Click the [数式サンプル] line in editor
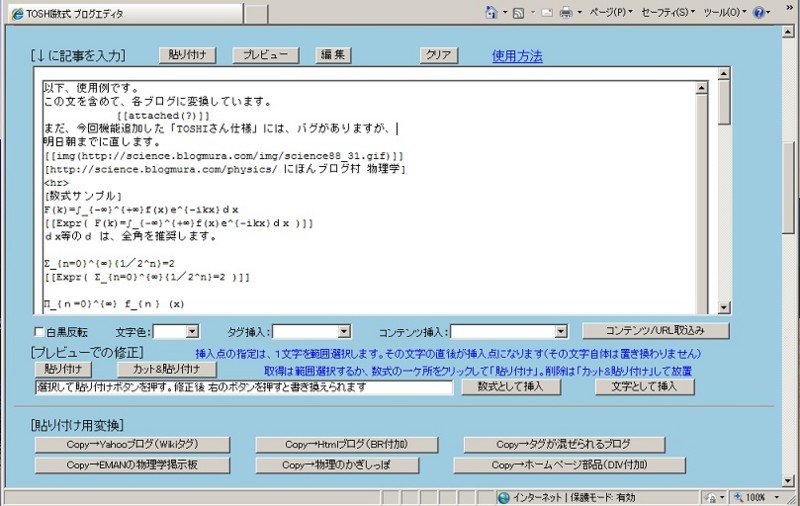800x506 pixels. tap(83, 196)
